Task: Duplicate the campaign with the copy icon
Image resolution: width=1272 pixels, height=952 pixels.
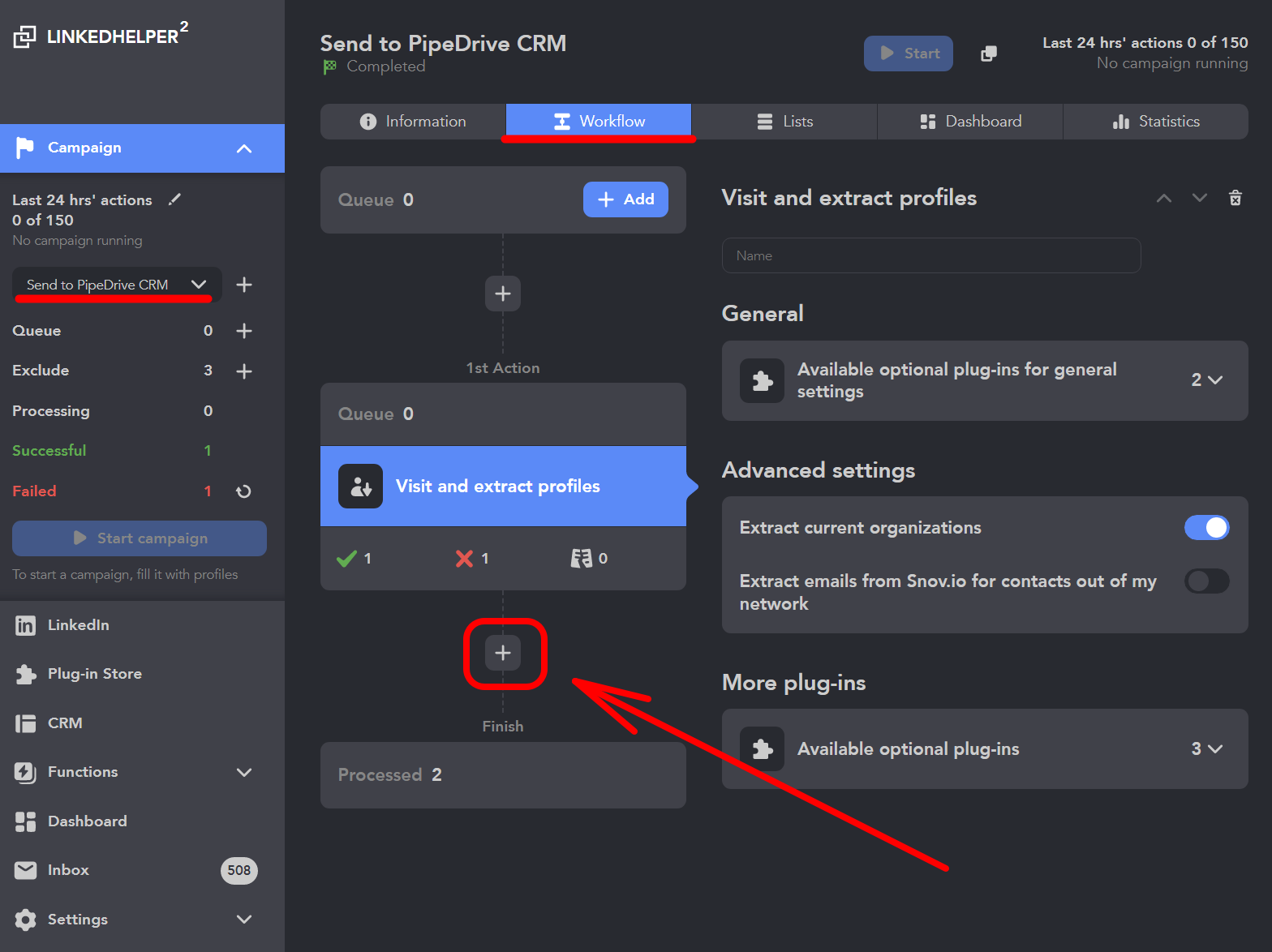Action: click(x=989, y=54)
